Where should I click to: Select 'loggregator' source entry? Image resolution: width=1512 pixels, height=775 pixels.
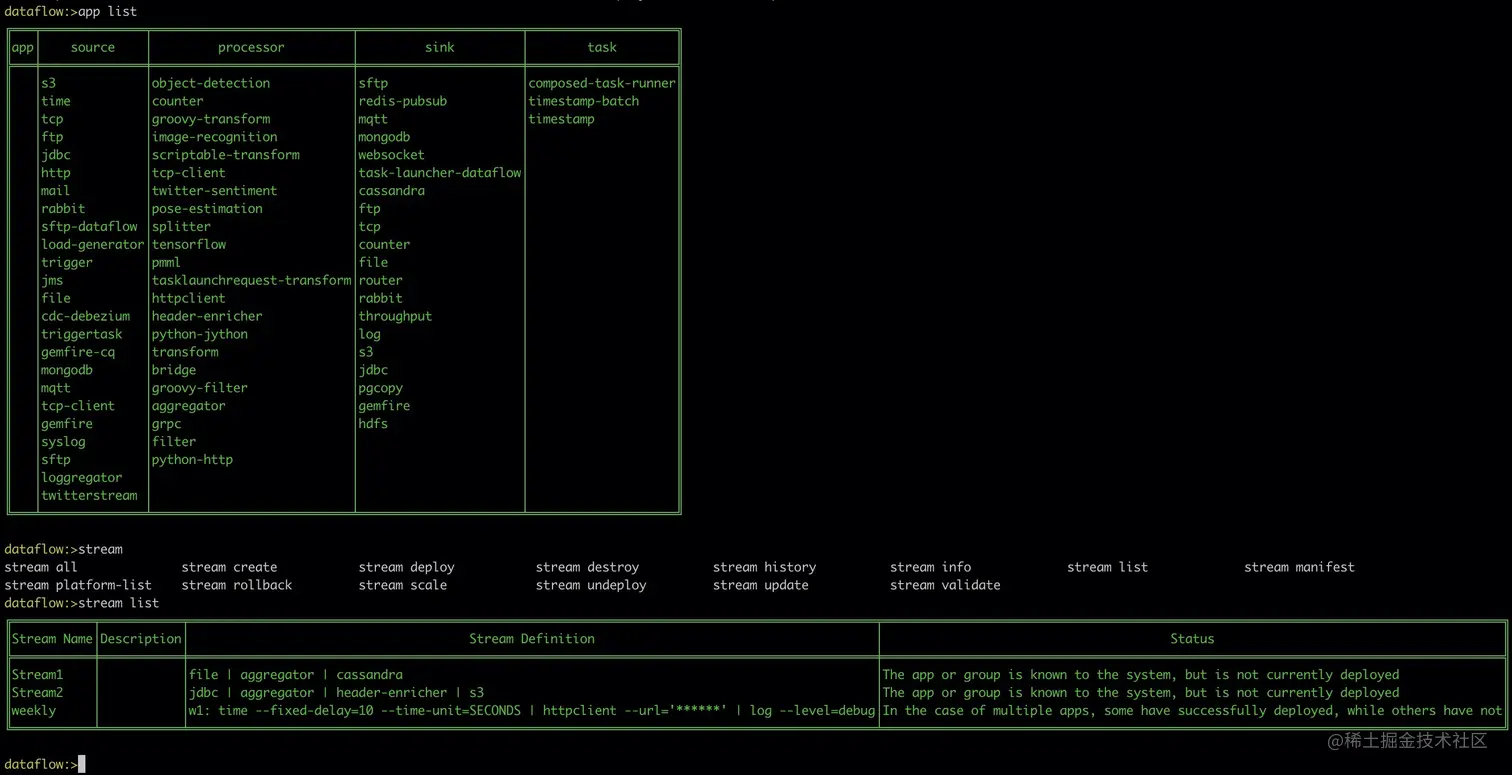[x=82, y=478]
